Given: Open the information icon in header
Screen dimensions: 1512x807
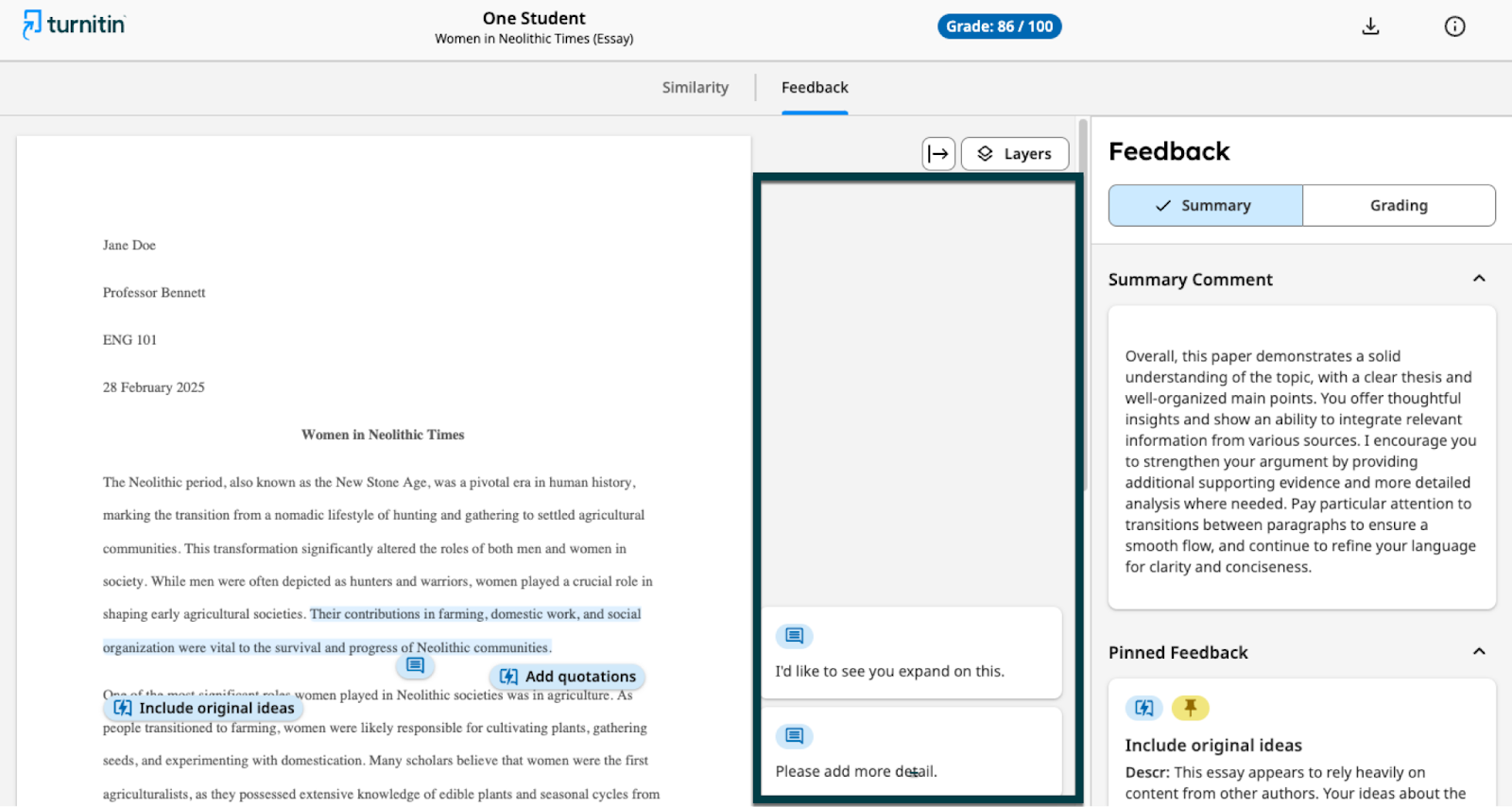Looking at the screenshot, I should click(x=1454, y=26).
